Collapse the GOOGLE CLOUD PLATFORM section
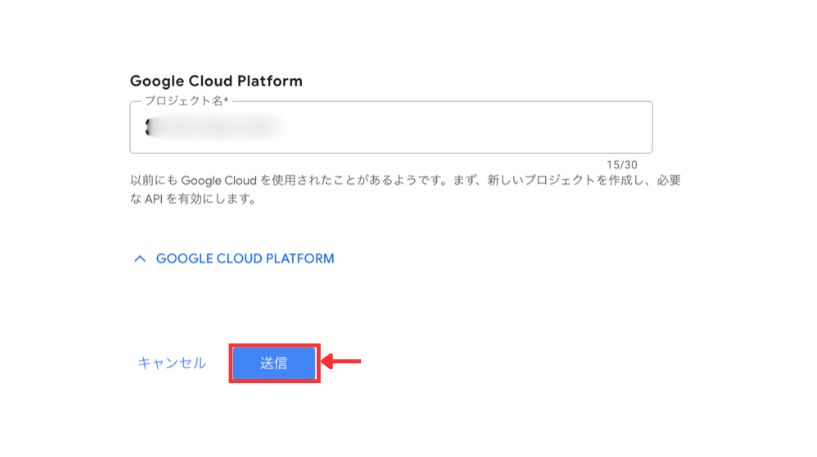 (234, 258)
